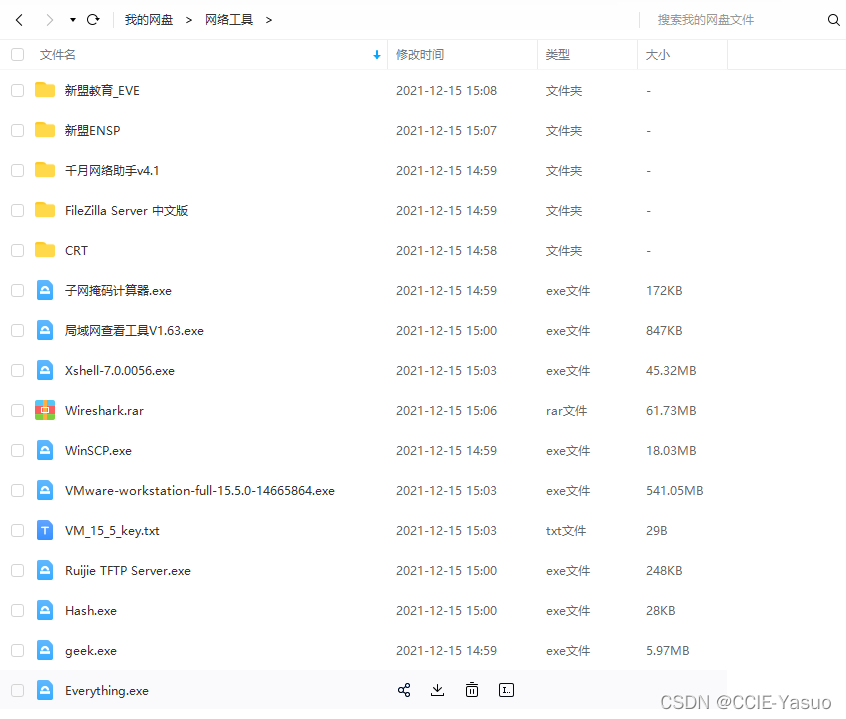Check the select-all checkbox in the header

coord(17,54)
